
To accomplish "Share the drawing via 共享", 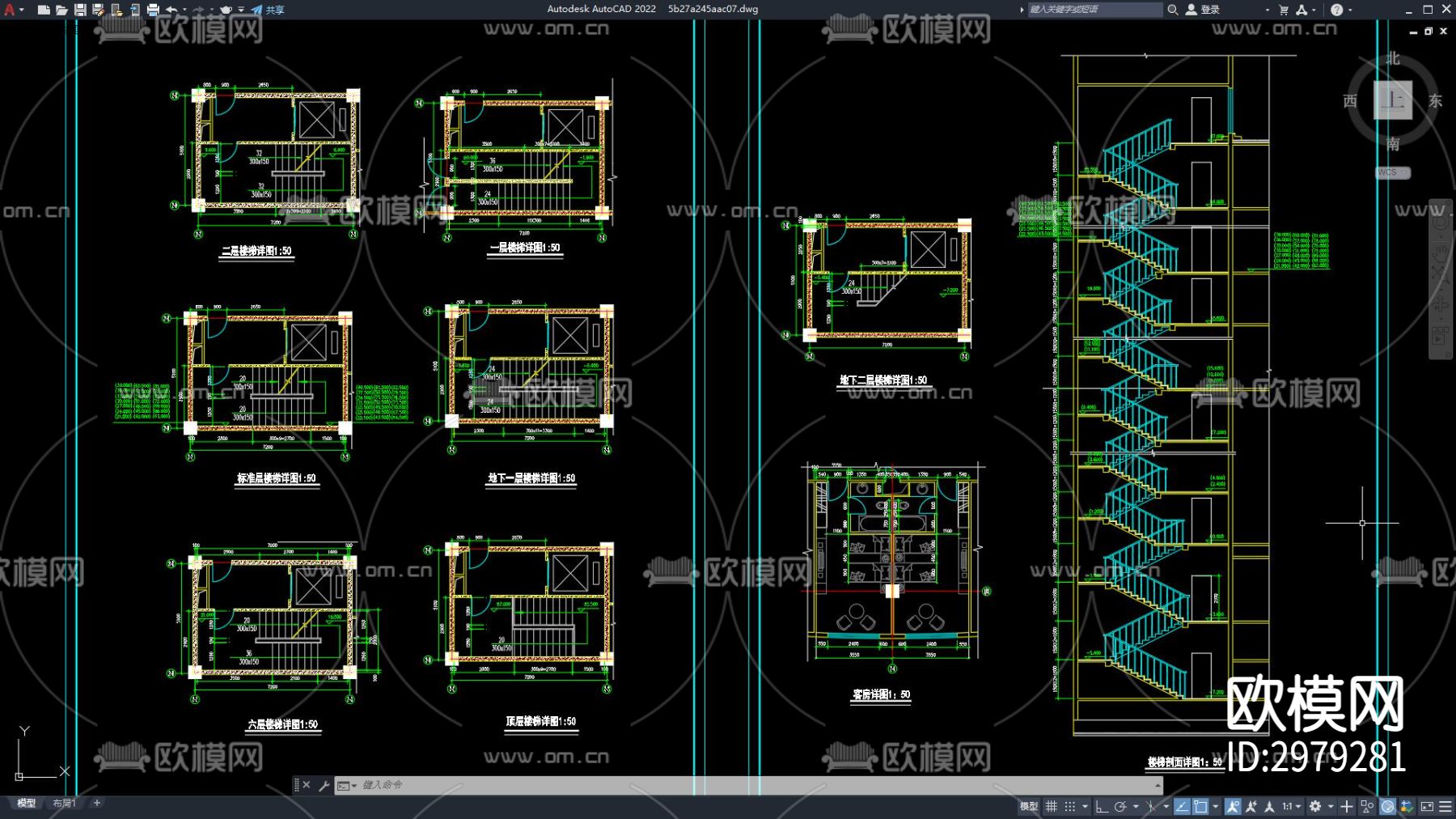I will click(x=268, y=10).
